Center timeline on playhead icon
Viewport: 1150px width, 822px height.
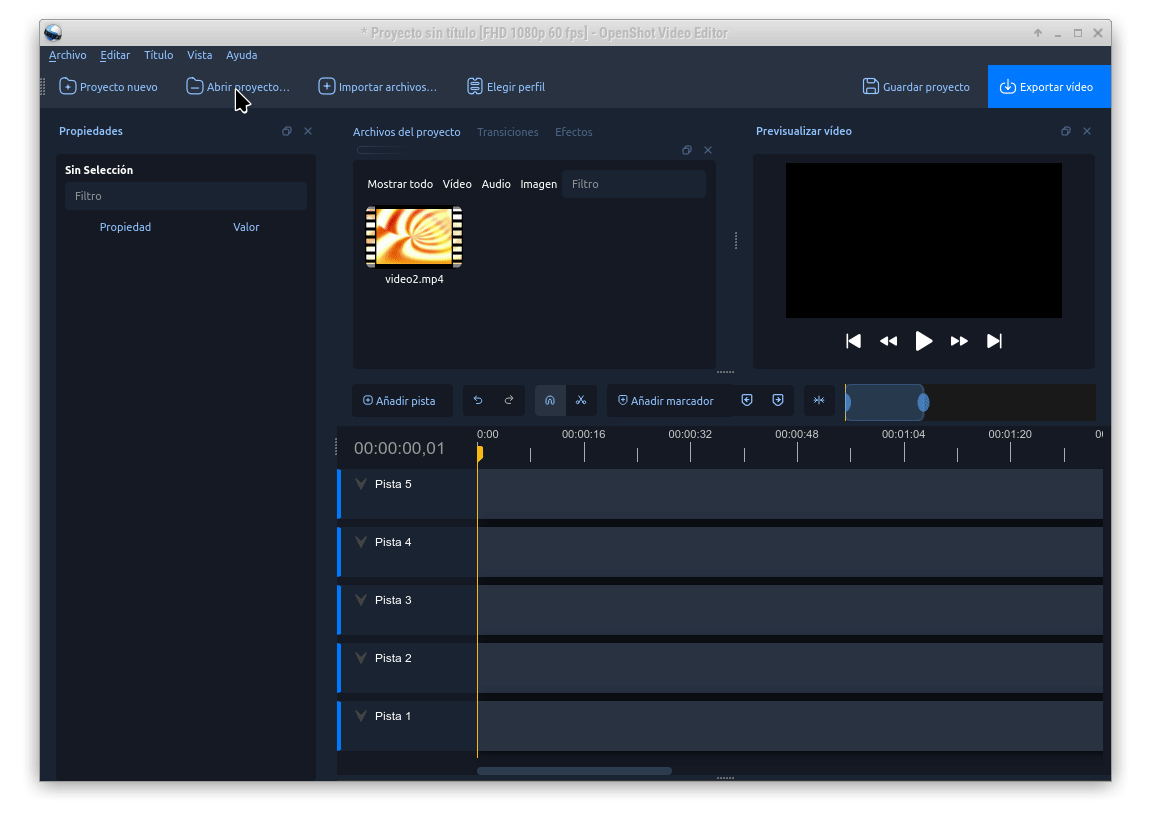(x=819, y=401)
